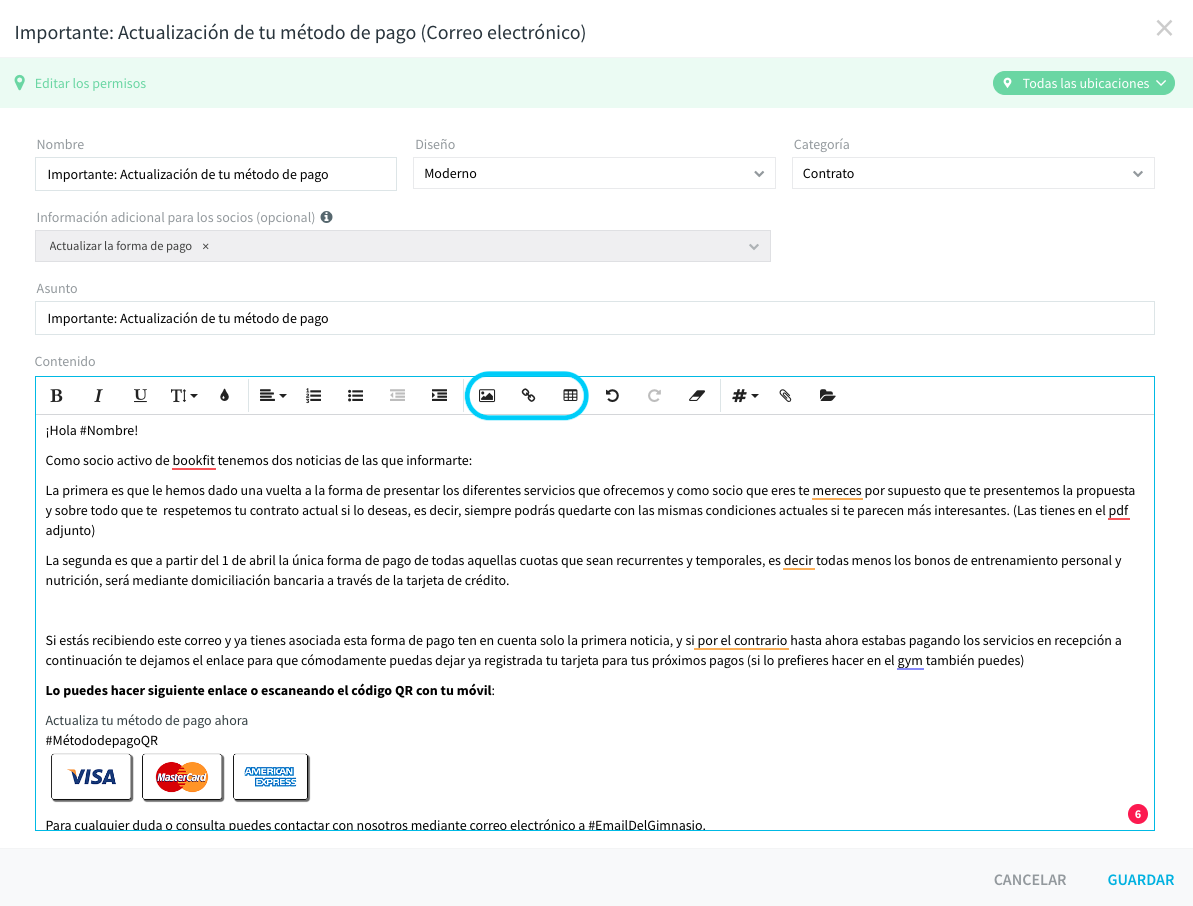The height and width of the screenshot is (906, 1193).
Task: Insert a table
Action: (571, 396)
